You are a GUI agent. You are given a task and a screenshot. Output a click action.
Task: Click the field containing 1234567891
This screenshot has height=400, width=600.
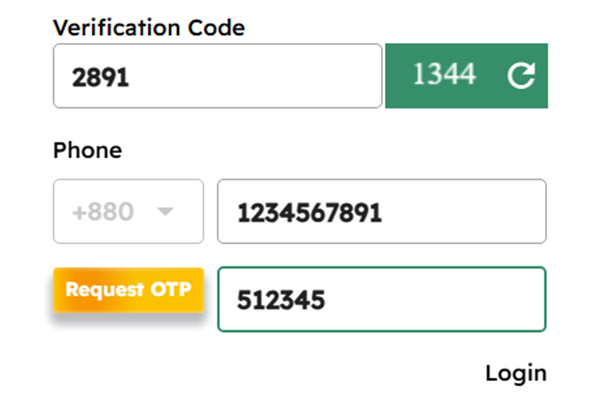pyautogui.click(x=381, y=211)
